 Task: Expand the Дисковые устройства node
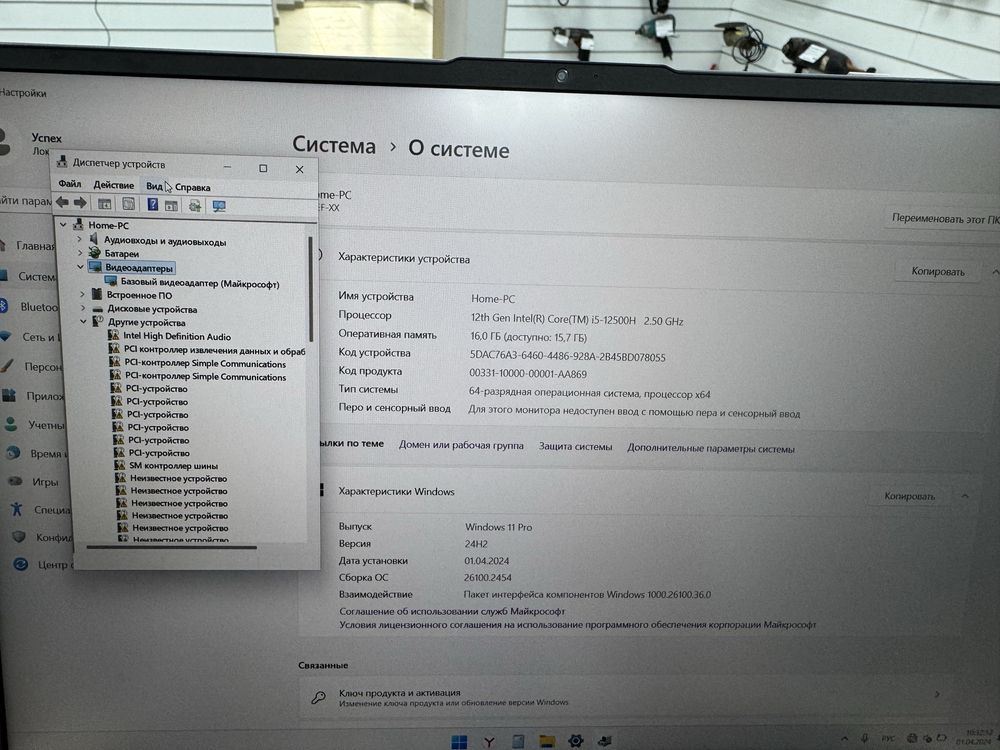(x=83, y=308)
